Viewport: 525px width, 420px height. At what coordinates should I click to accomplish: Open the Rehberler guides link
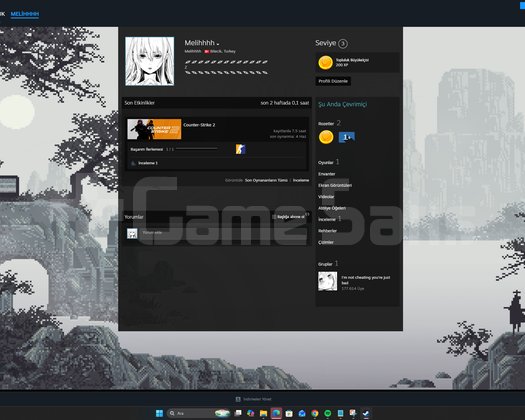click(x=327, y=231)
